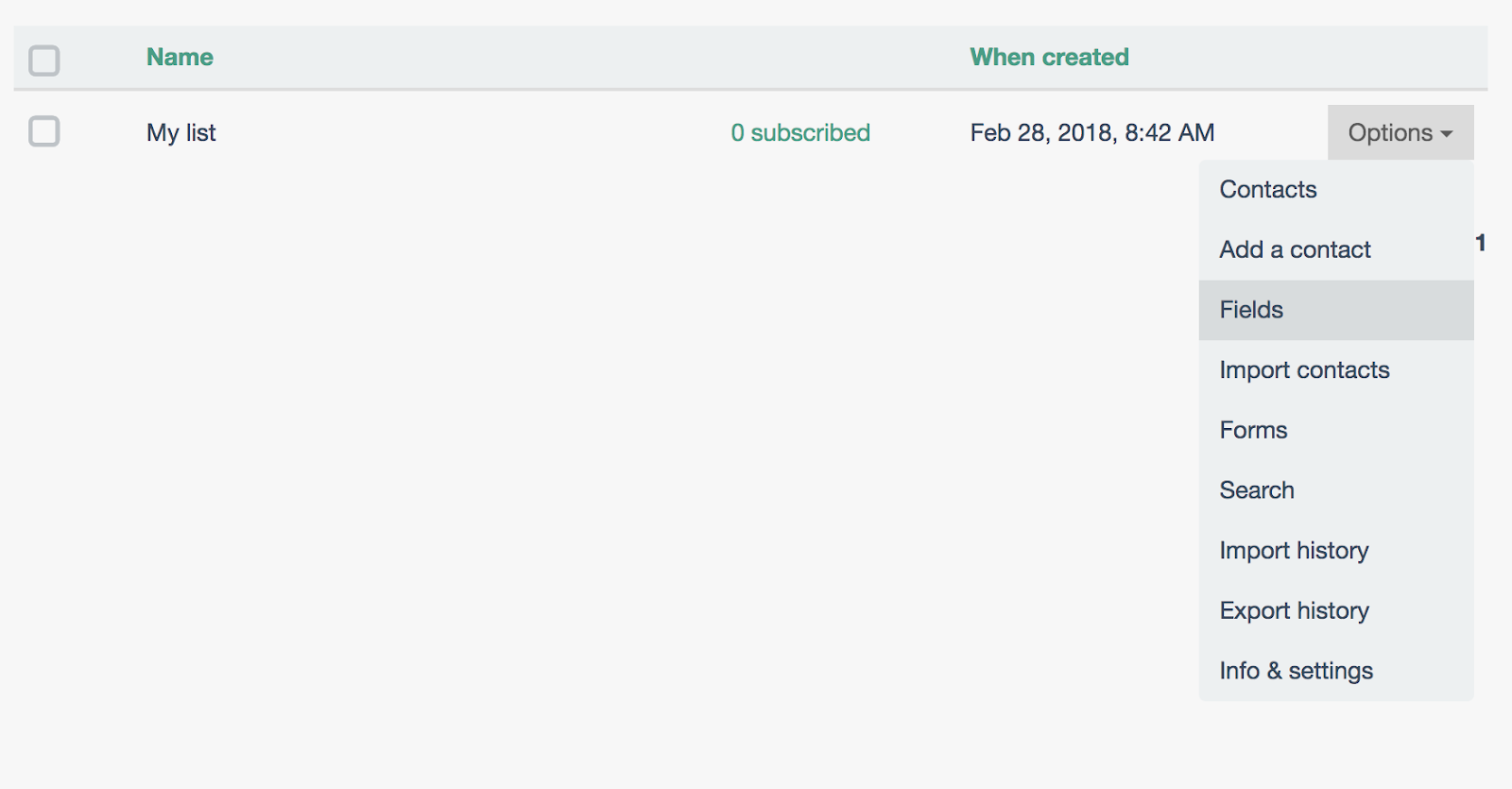Sort by the Name column header
This screenshot has width=1512, height=789.
(180, 57)
